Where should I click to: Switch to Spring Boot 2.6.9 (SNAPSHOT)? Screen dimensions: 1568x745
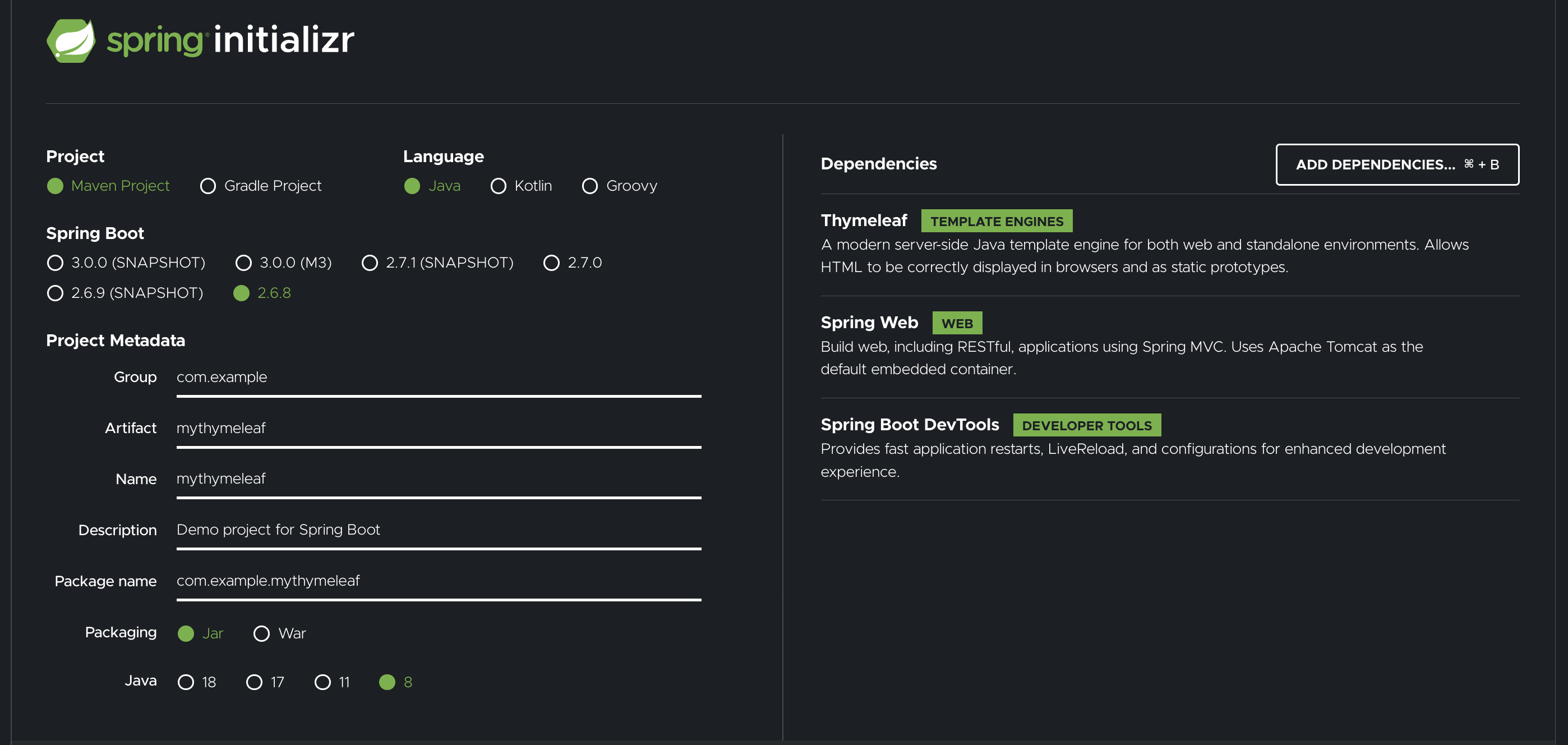coord(56,293)
